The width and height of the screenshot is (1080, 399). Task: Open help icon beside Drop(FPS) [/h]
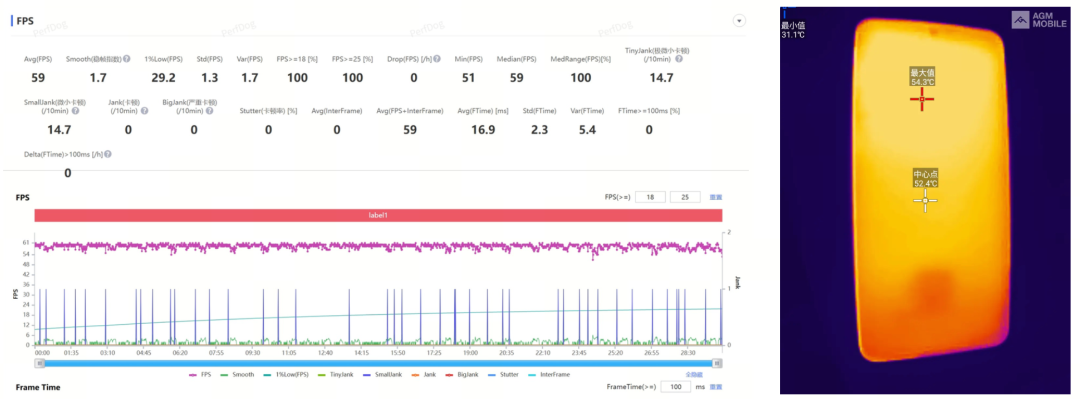tap(437, 59)
